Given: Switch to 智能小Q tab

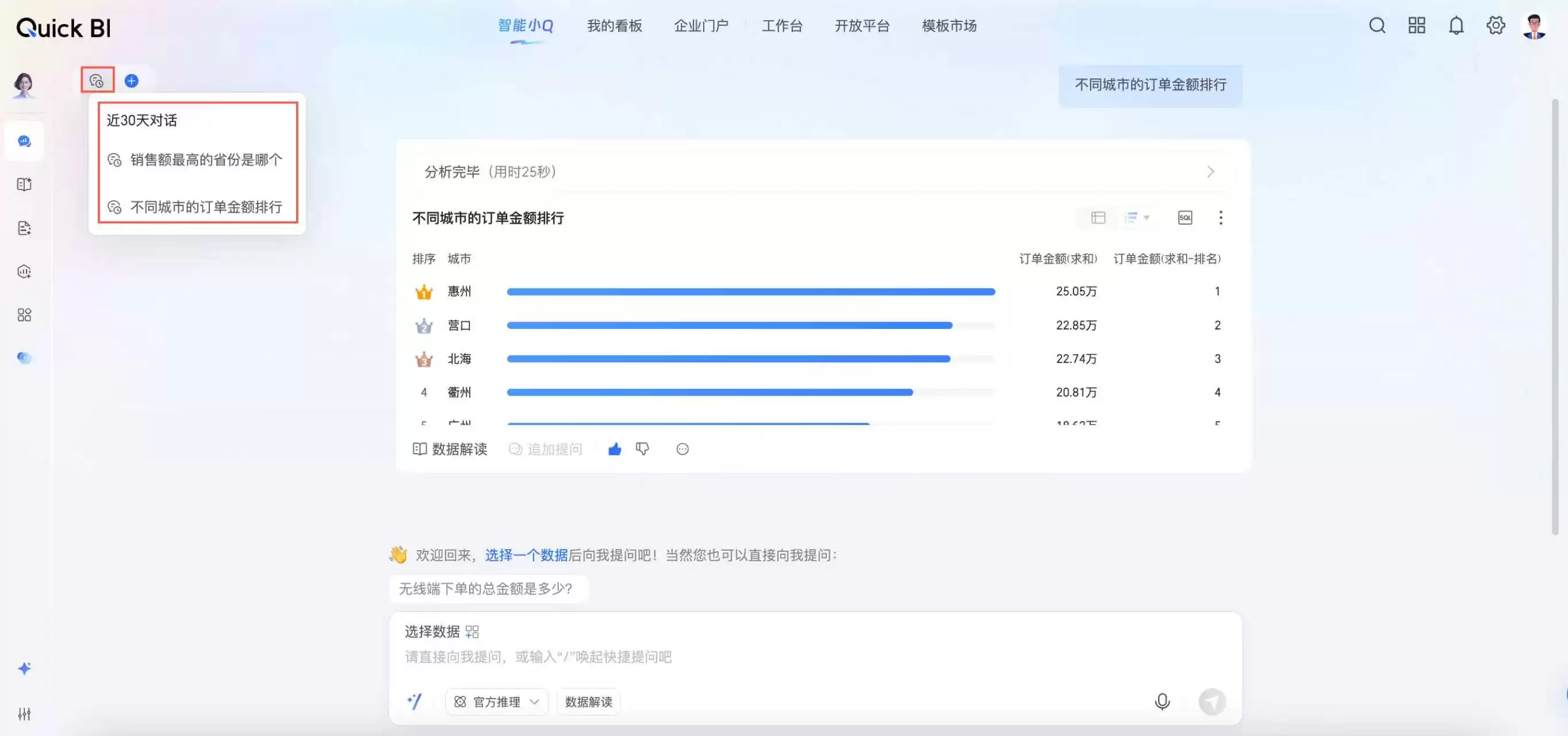Looking at the screenshot, I should (526, 25).
